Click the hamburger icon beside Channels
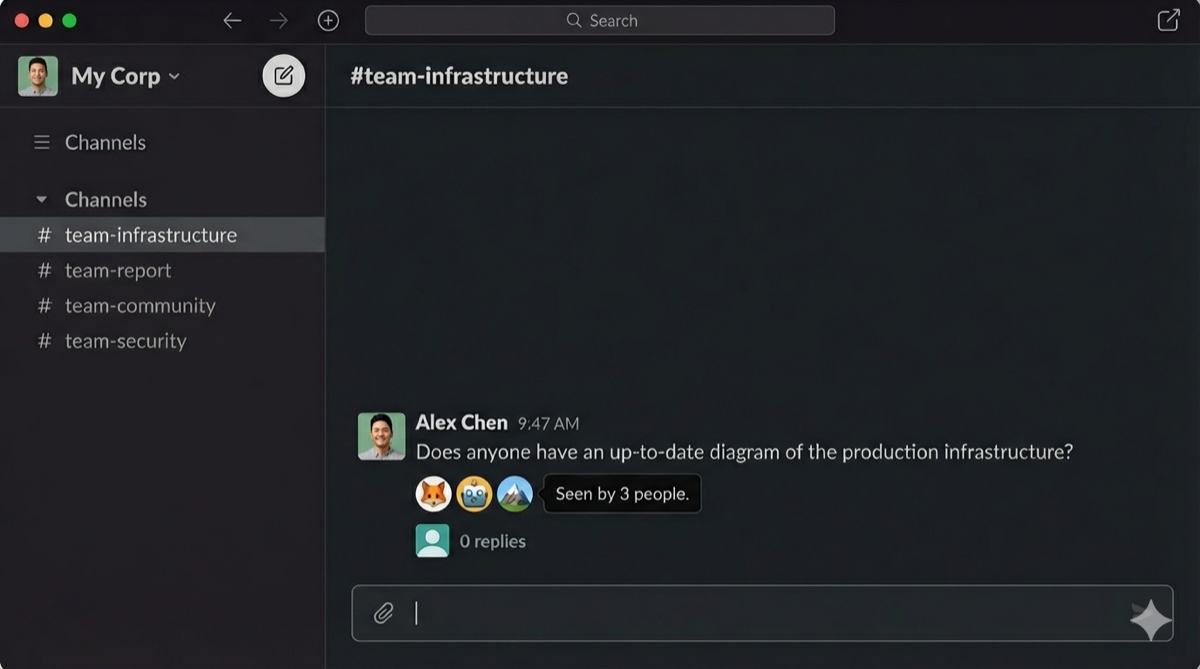This screenshot has height=669, width=1200. coord(42,142)
